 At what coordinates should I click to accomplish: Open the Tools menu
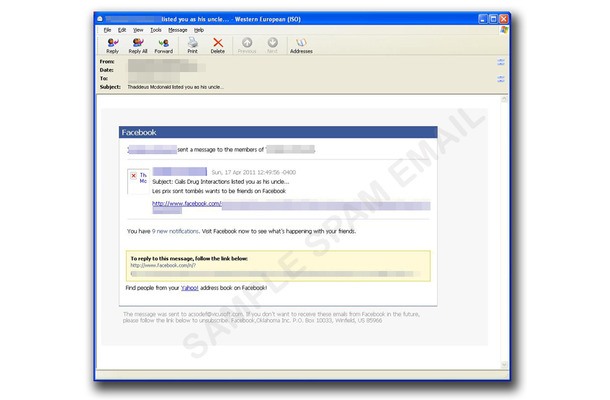tap(156, 30)
